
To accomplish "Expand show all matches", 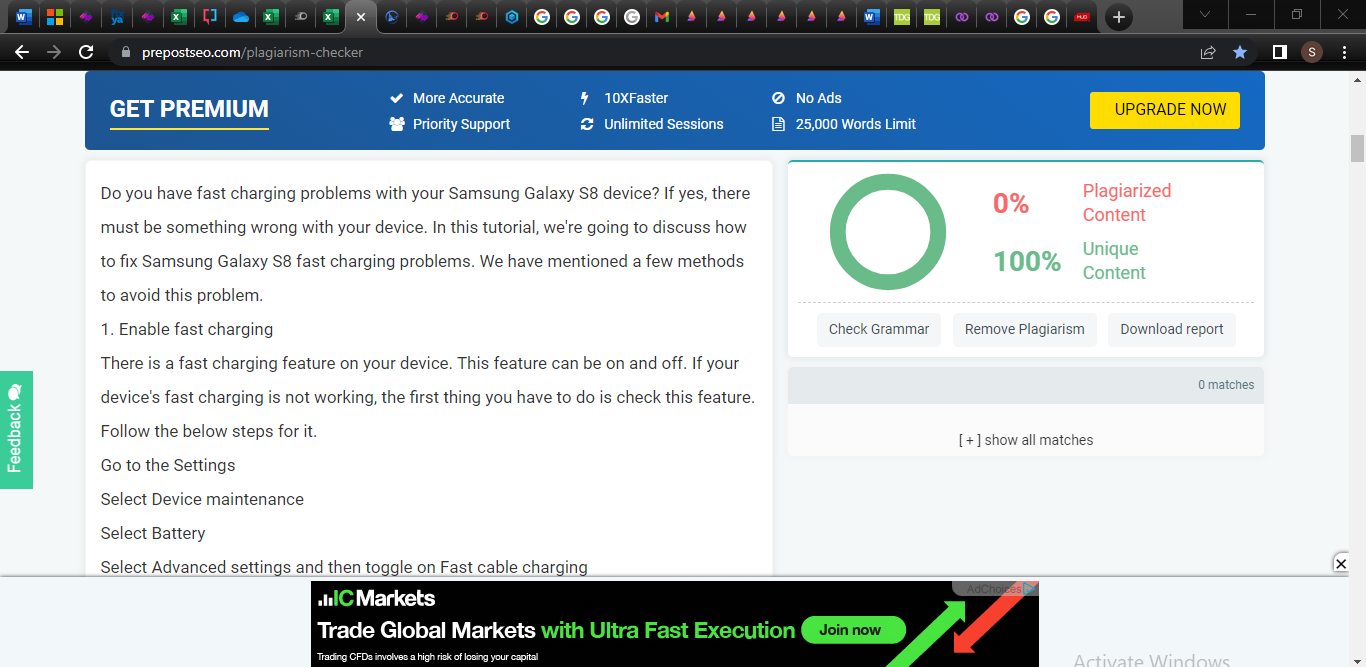I will pyautogui.click(x=1026, y=440).
